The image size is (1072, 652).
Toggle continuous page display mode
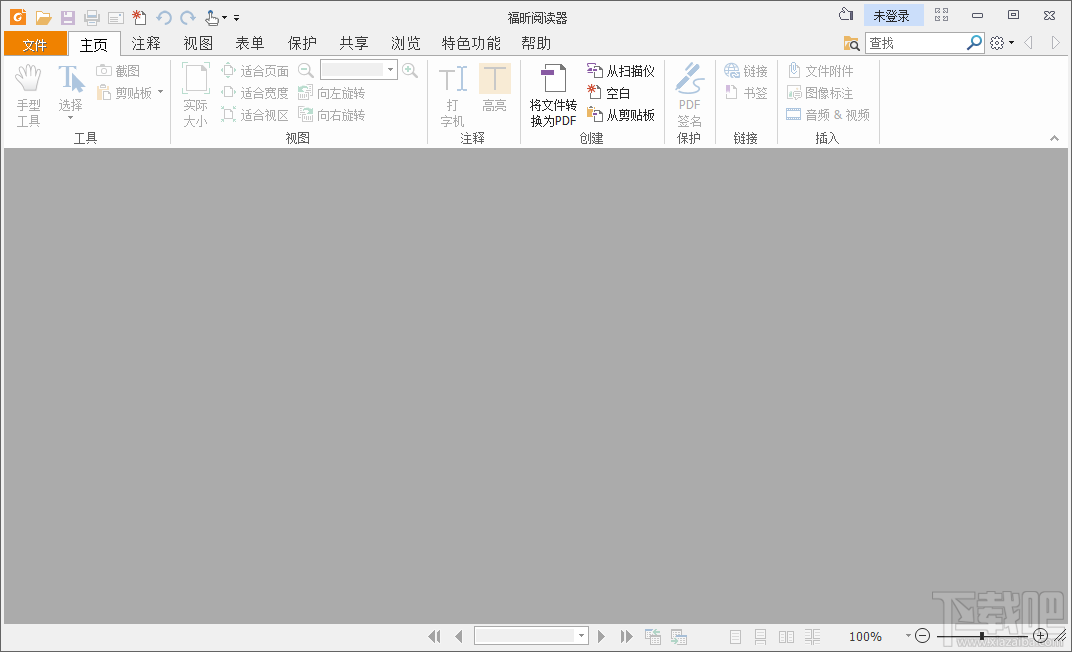(761, 636)
